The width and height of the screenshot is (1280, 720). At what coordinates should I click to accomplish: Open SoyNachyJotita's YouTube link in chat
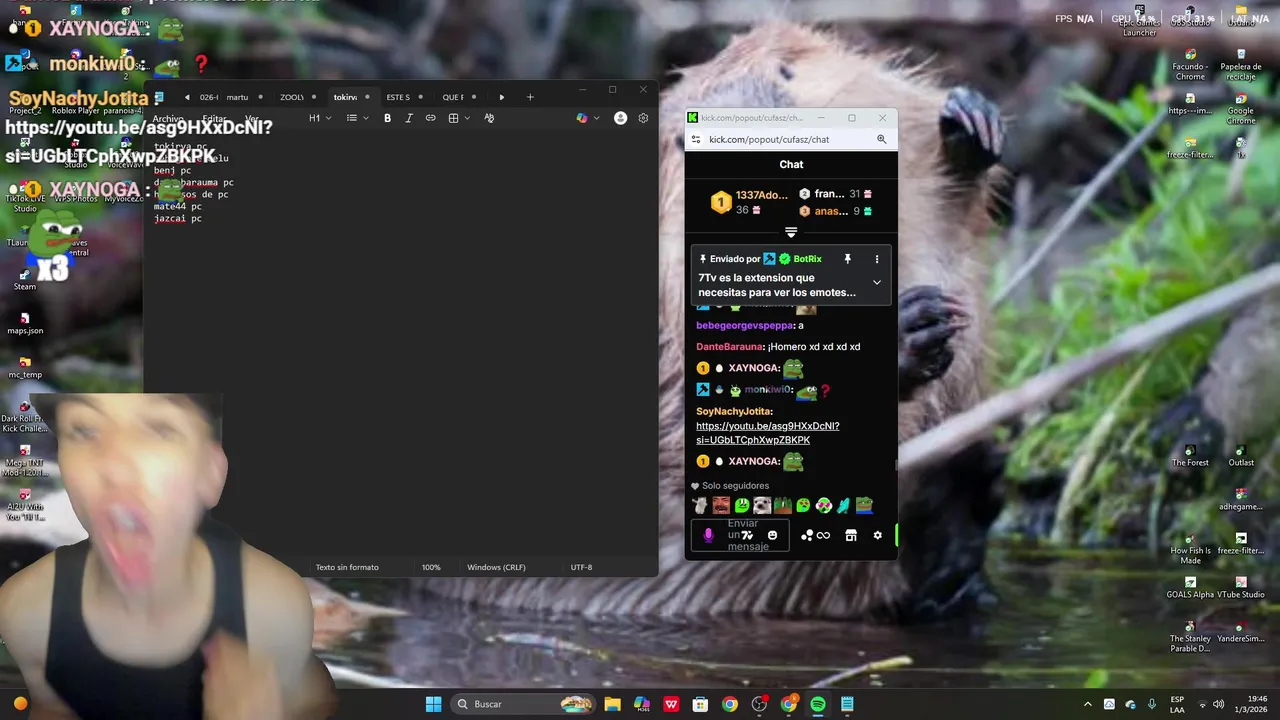tap(767, 433)
